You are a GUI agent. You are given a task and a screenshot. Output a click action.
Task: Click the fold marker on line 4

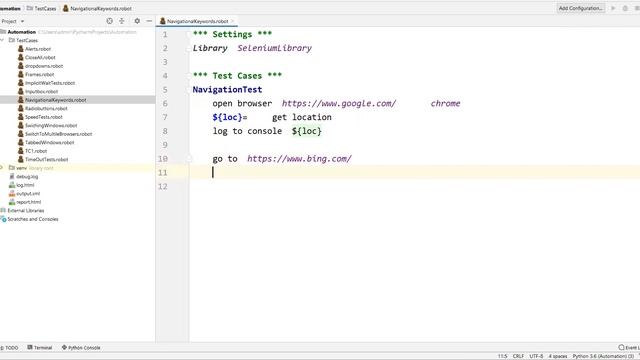189,76
